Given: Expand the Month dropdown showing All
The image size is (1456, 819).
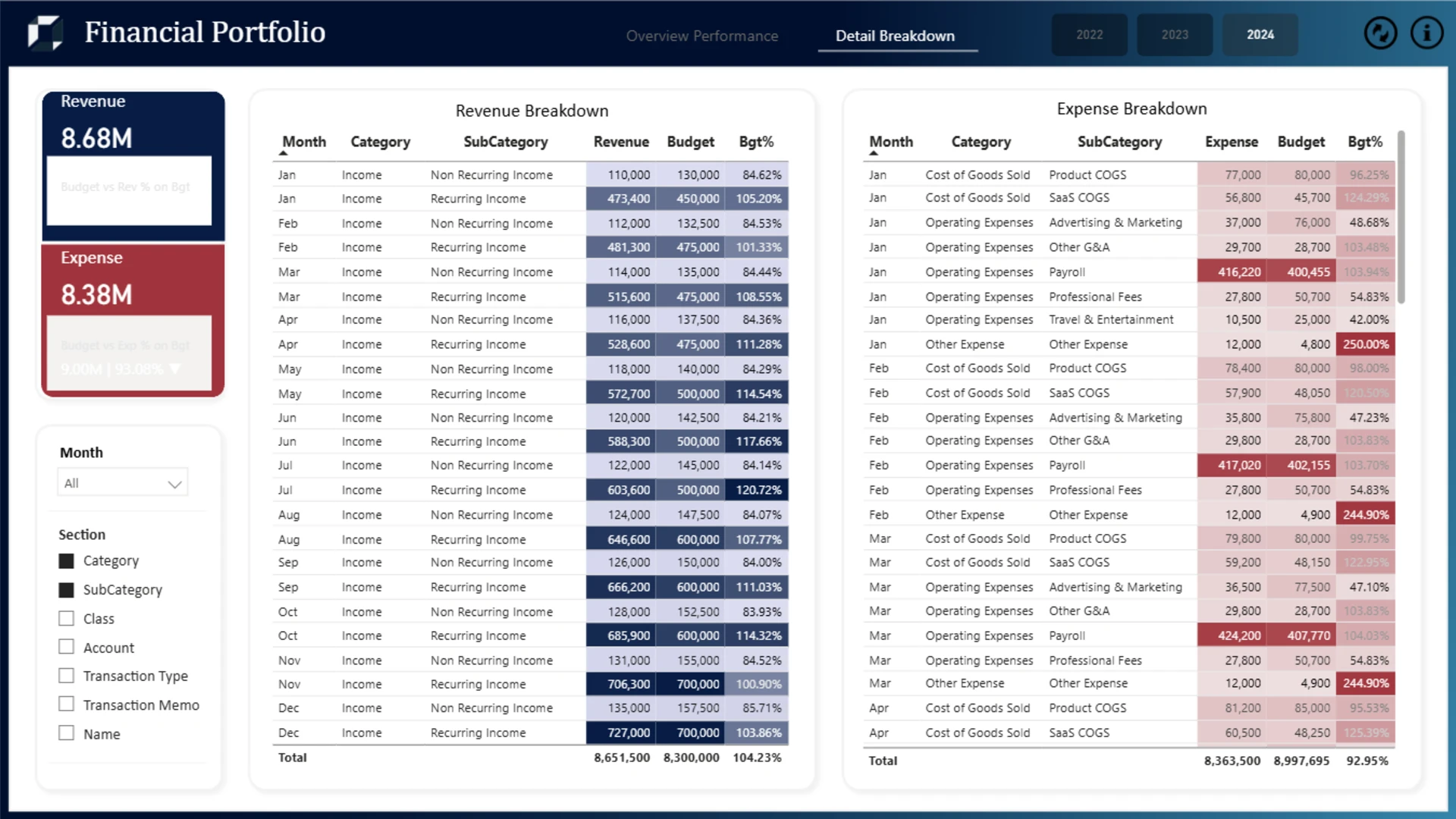Looking at the screenshot, I should [x=123, y=483].
